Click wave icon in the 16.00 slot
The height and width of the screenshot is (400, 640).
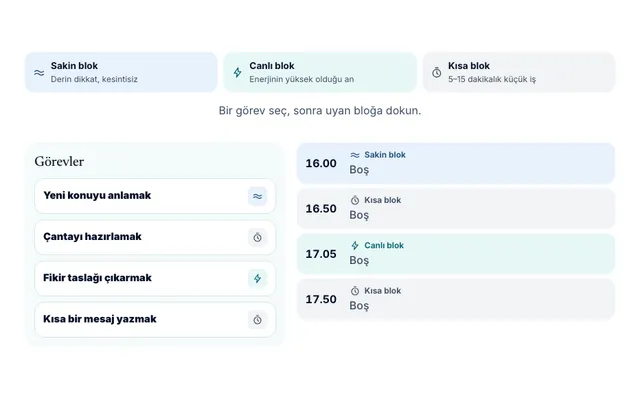coord(355,155)
